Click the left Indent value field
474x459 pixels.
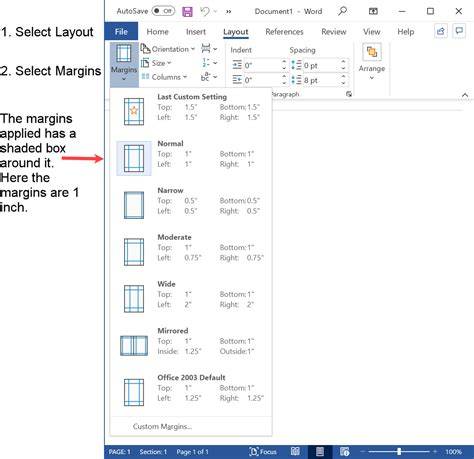[x=262, y=65]
